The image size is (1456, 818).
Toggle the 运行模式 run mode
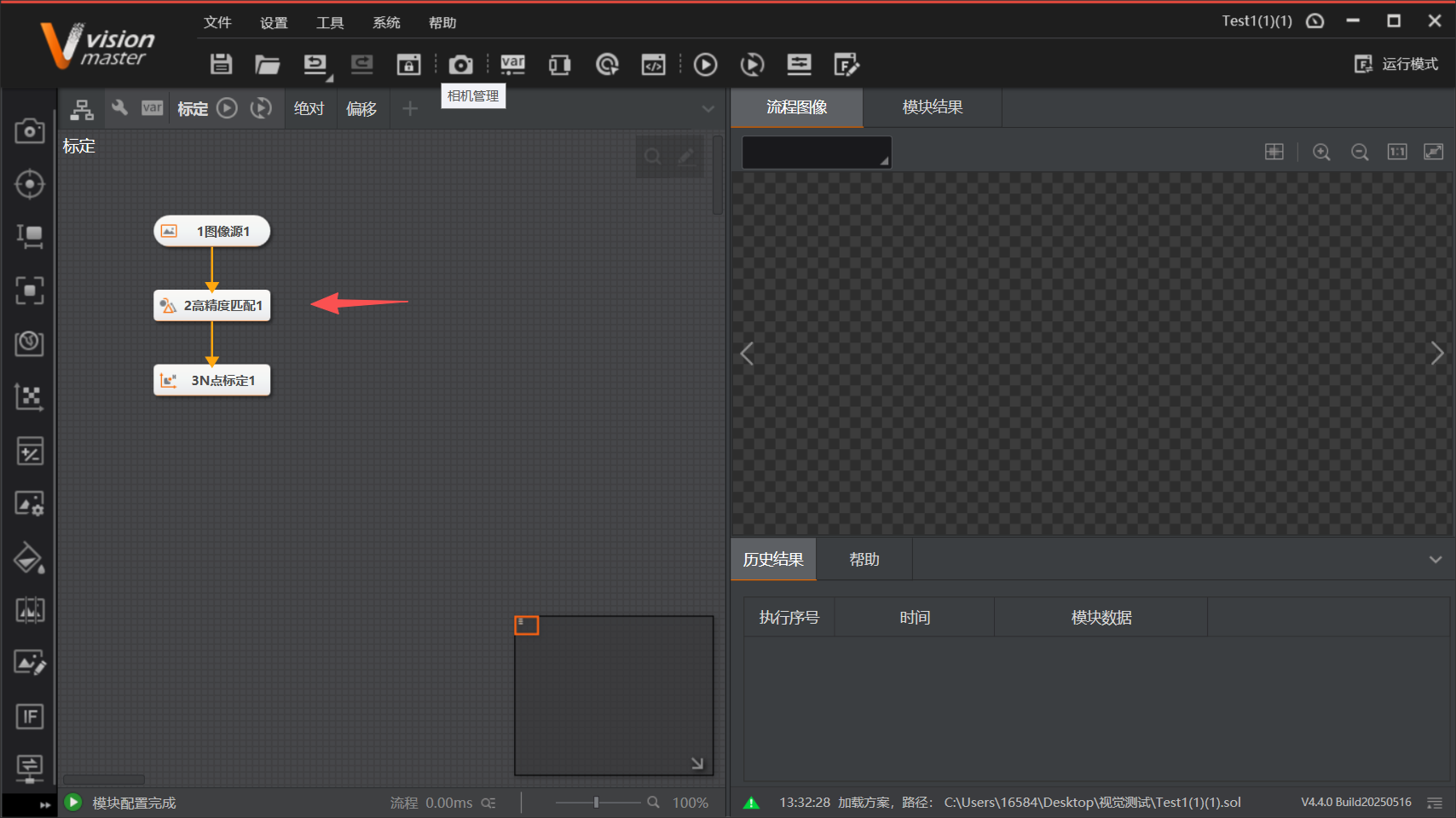click(x=1396, y=64)
